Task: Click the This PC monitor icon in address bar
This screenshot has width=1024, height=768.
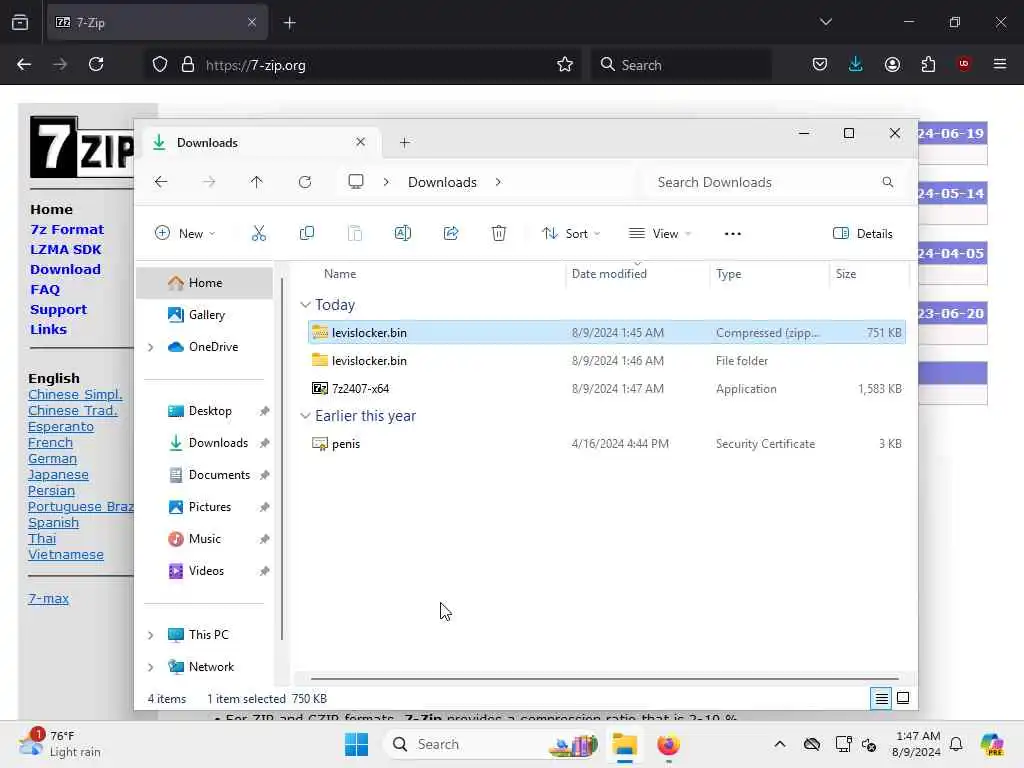Action: point(356,182)
